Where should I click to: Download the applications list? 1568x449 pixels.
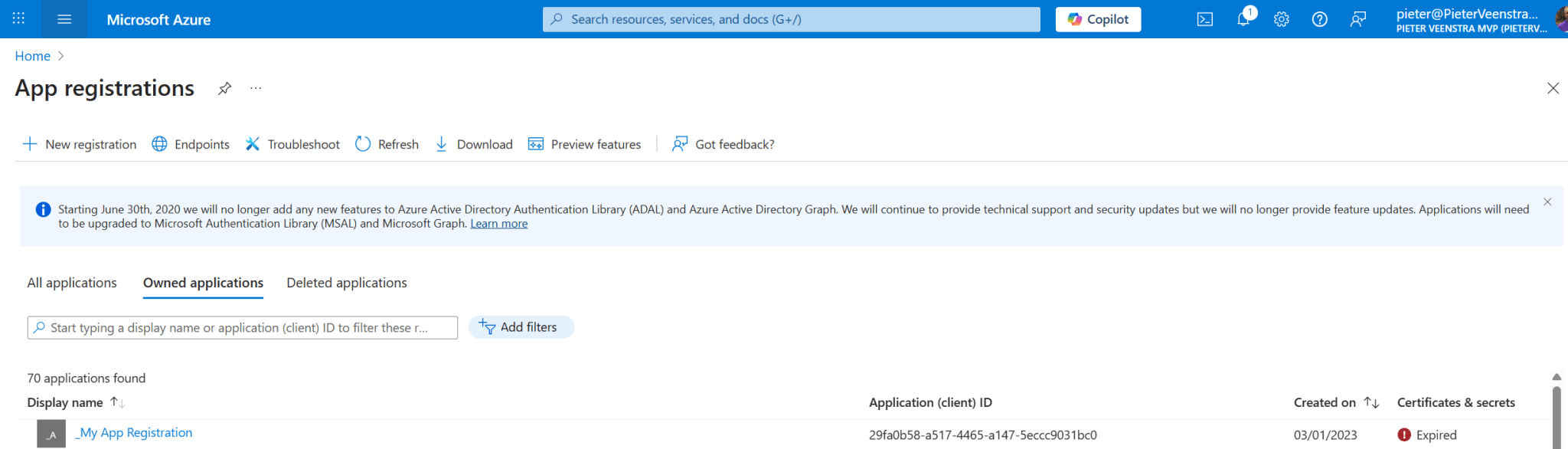[473, 144]
